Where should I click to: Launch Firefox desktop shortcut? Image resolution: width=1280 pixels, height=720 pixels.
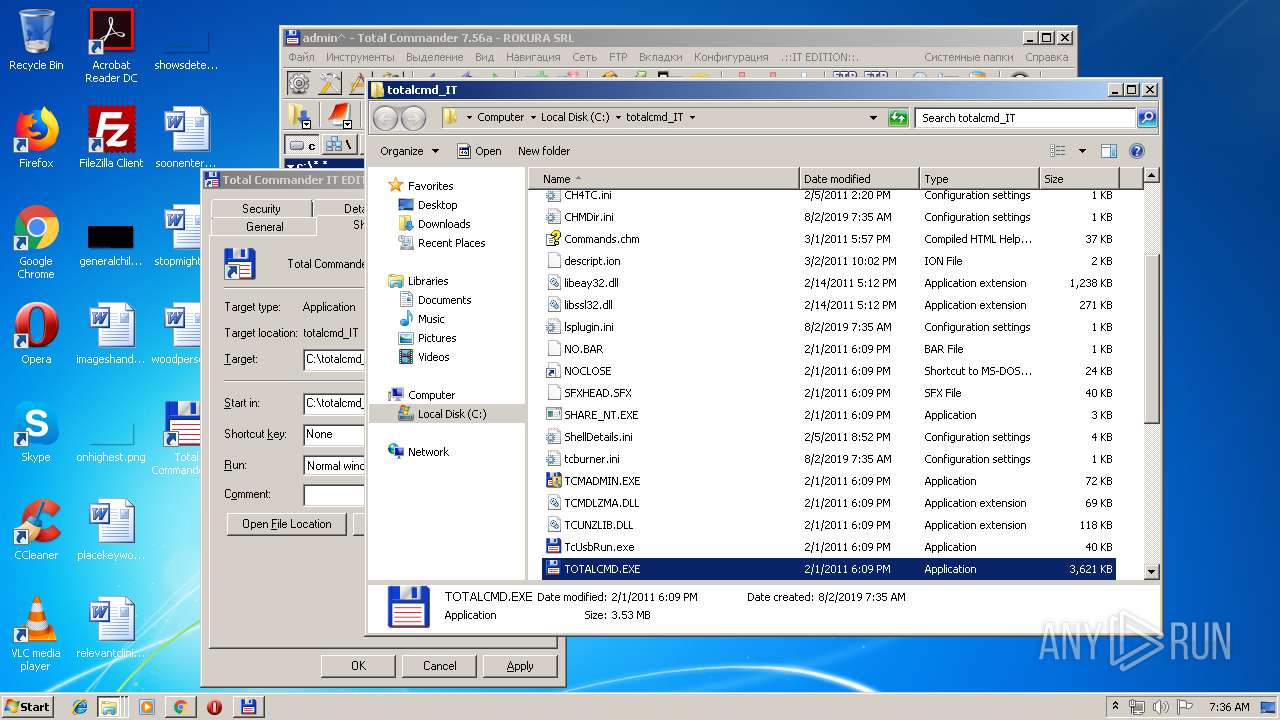click(36, 138)
